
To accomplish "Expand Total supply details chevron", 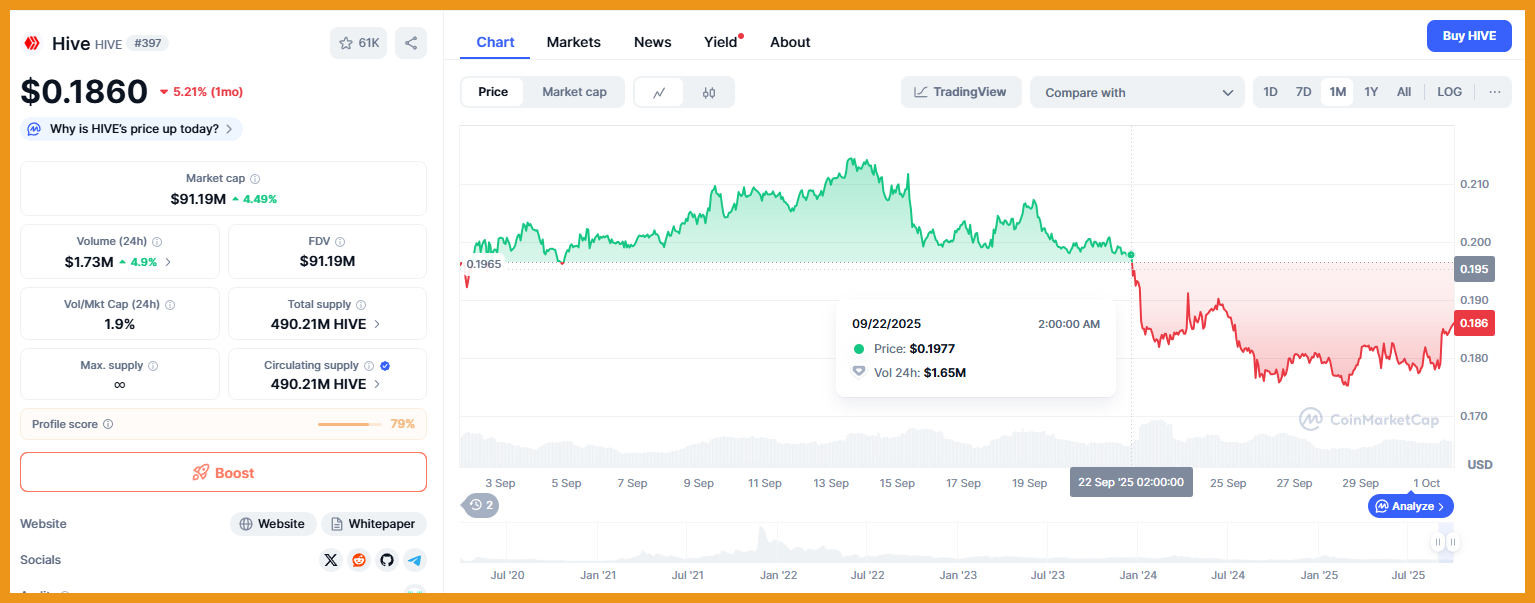I will click(x=377, y=325).
